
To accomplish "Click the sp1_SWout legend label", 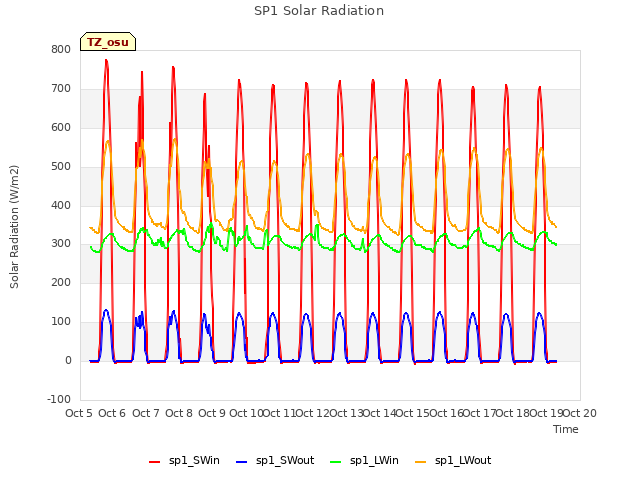I will coord(285,460).
